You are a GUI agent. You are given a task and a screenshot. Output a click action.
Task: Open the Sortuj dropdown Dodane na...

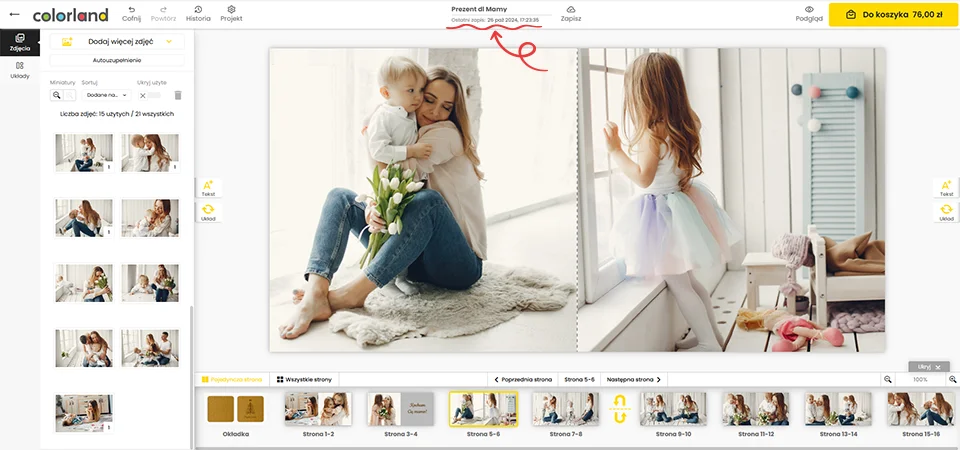(x=107, y=95)
